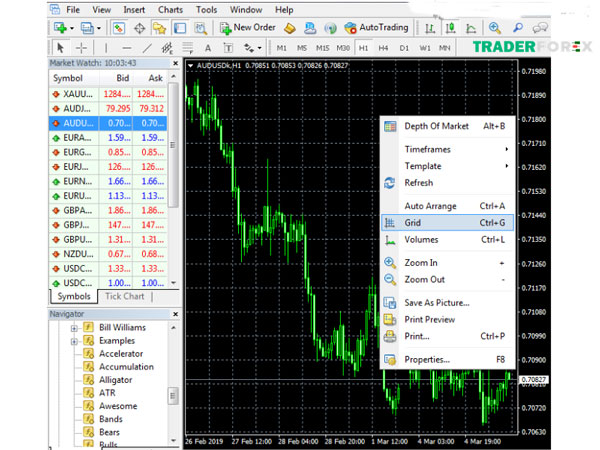Open the File menu
Viewport: 600px width, 450px height.
point(73,10)
